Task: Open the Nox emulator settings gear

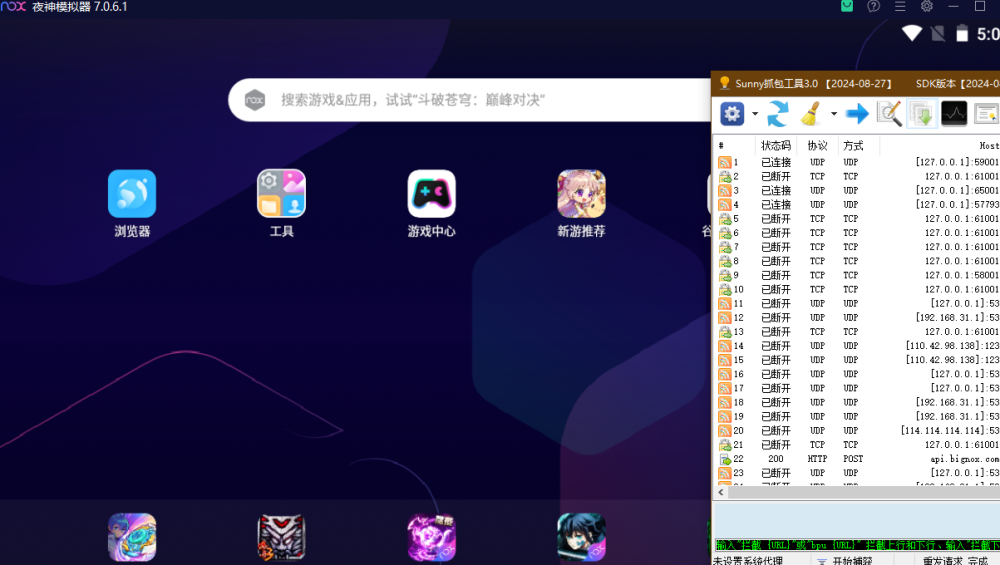Action: click(927, 6)
